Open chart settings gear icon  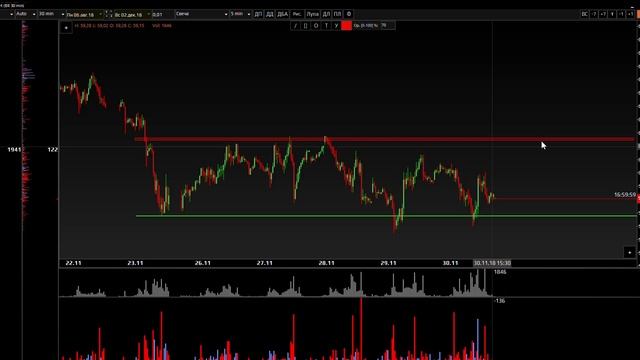349,14
